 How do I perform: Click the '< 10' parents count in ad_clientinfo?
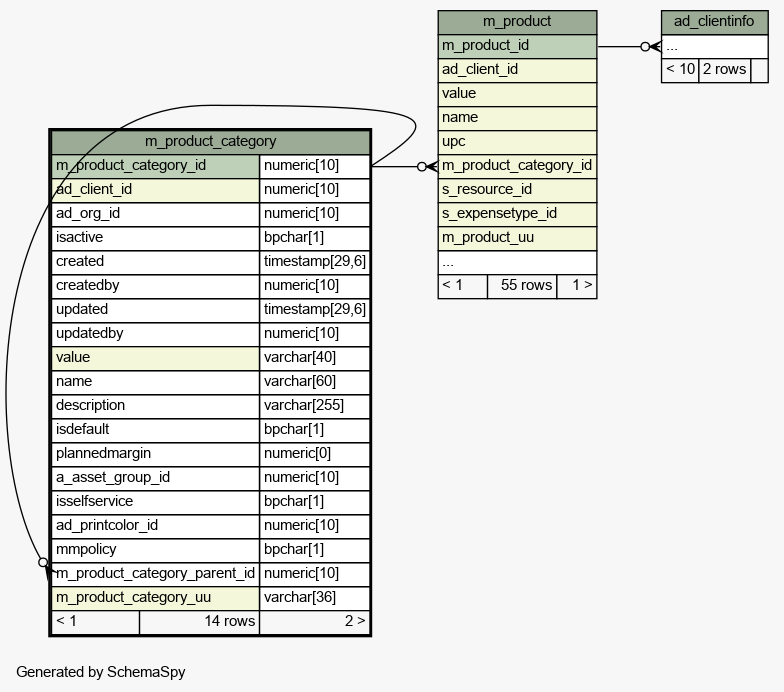680,69
